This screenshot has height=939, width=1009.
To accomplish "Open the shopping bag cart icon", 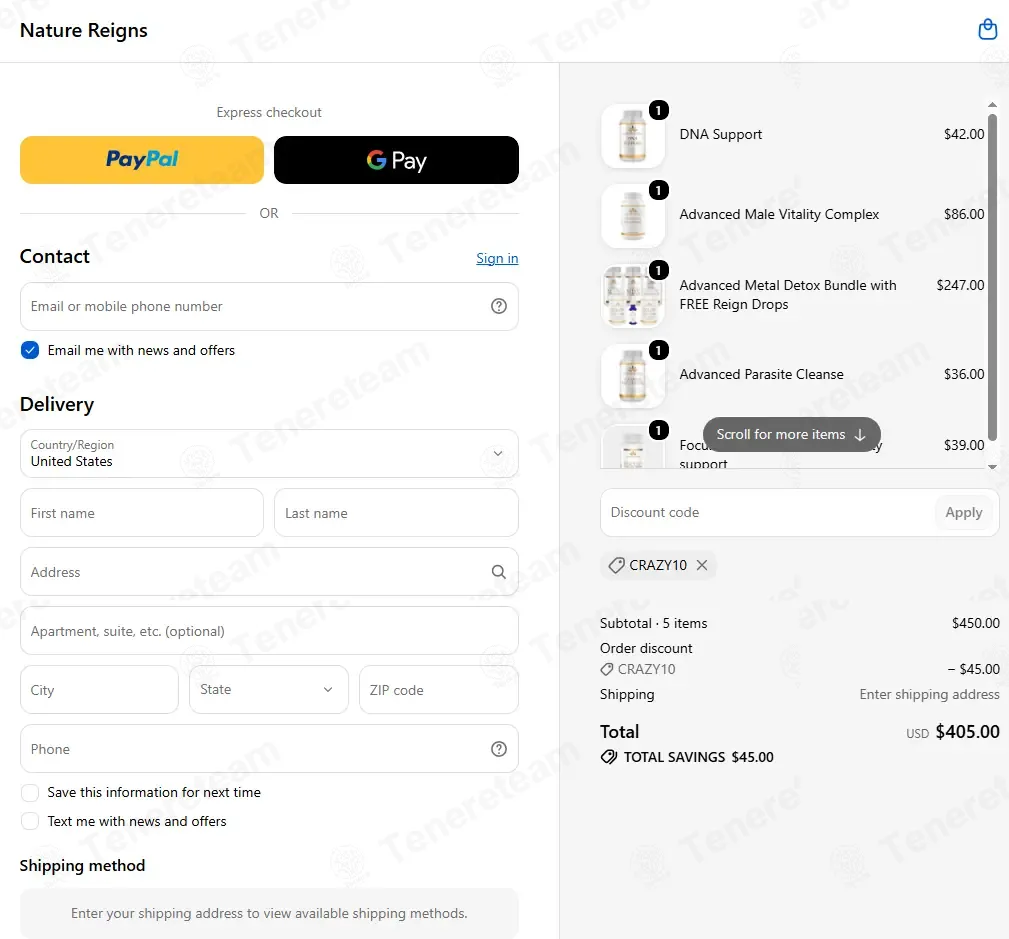I will [x=987, y=30].
